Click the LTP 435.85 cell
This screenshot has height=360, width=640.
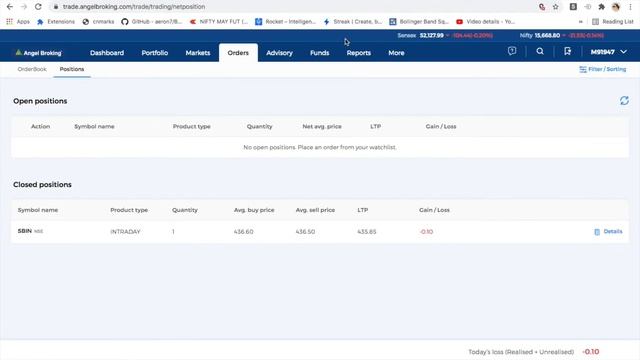tap(367, 231)
